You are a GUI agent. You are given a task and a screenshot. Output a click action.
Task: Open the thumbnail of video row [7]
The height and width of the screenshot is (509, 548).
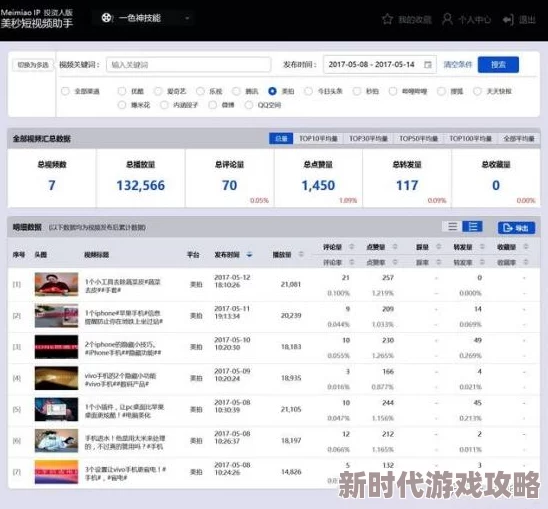click(56, 472)
